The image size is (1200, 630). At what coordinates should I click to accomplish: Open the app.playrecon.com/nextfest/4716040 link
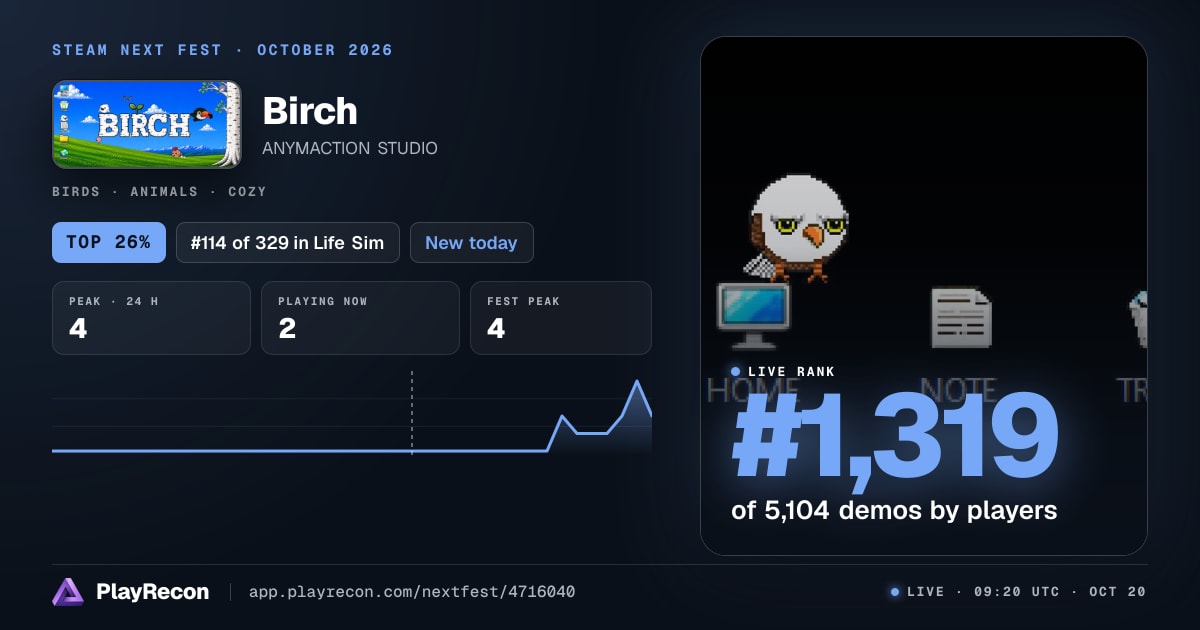(412, 592)
